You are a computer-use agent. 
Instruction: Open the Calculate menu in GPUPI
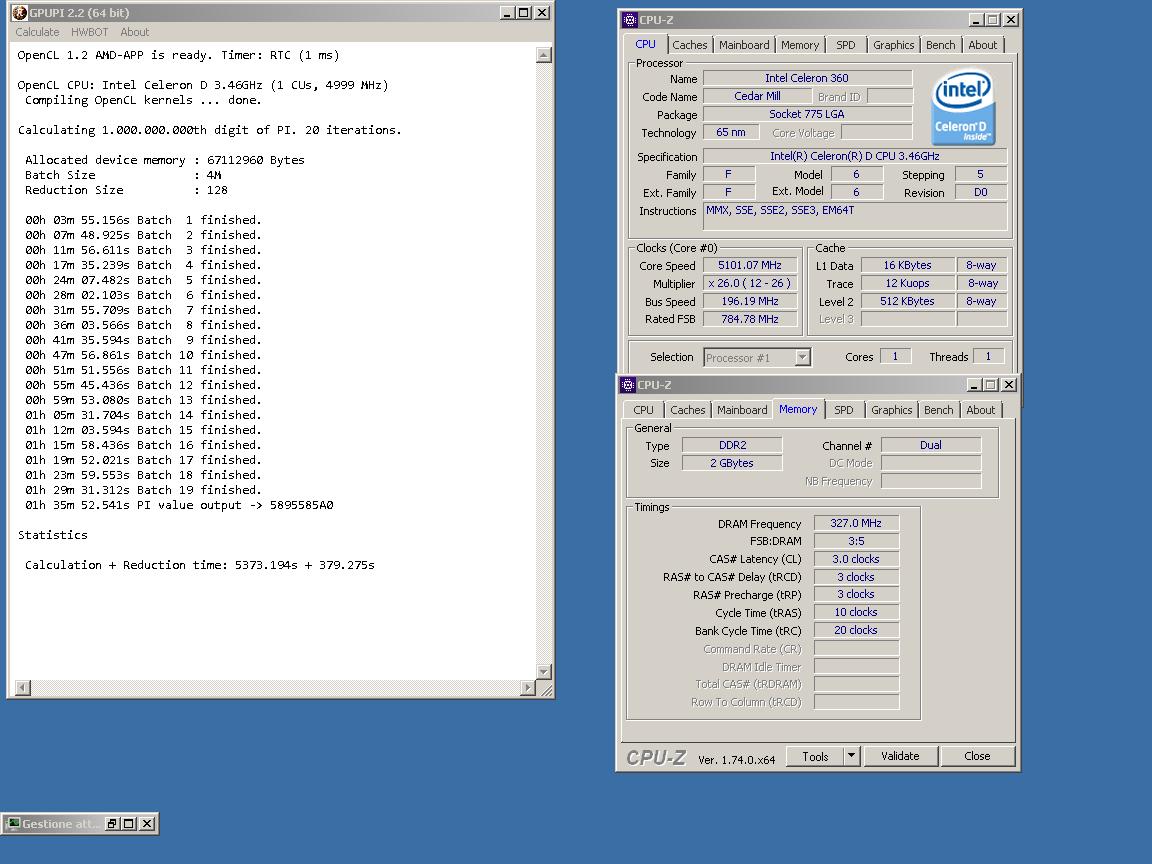pos(37,32)
